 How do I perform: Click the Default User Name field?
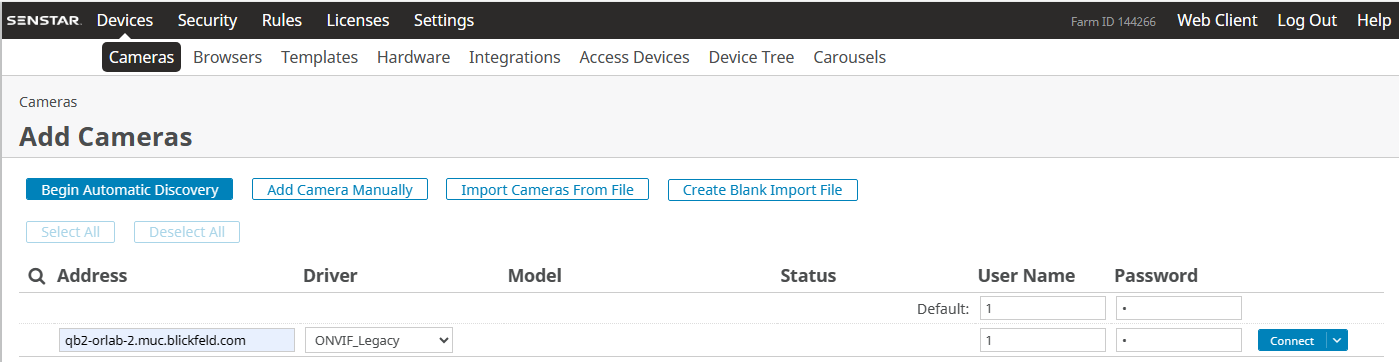tap(1043, 308)
